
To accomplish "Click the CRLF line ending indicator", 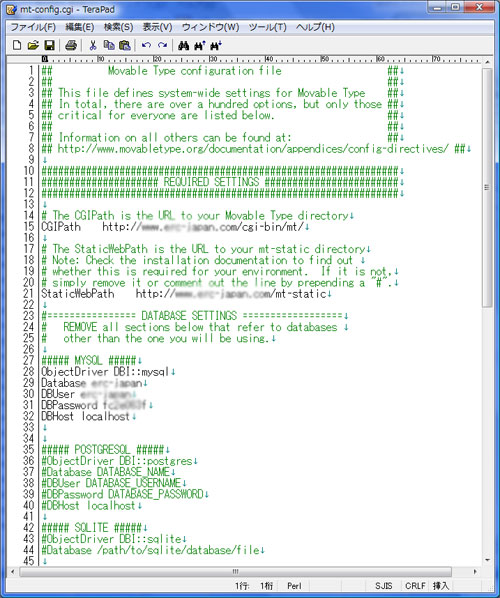I will pyautogui.click(x=415, y=585).
